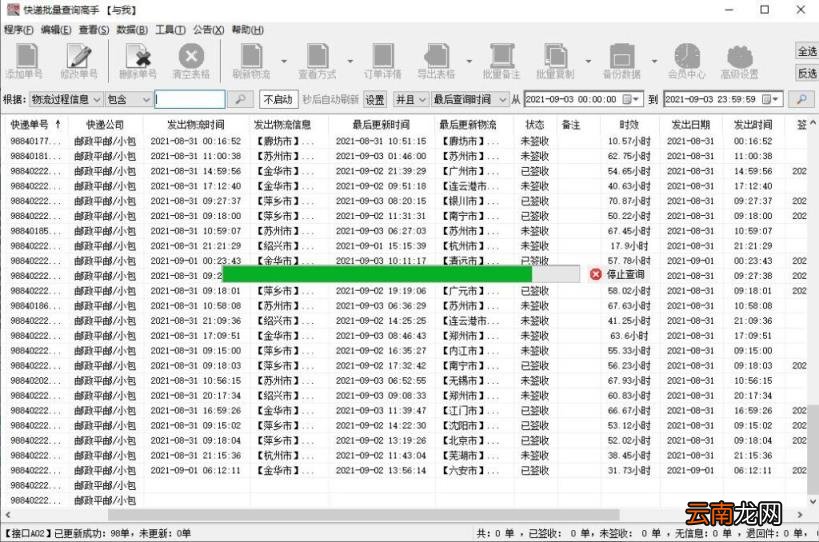Click the 62.75小时 cell
This screenshot has height=542, width=819.
[x=629, y=156]
